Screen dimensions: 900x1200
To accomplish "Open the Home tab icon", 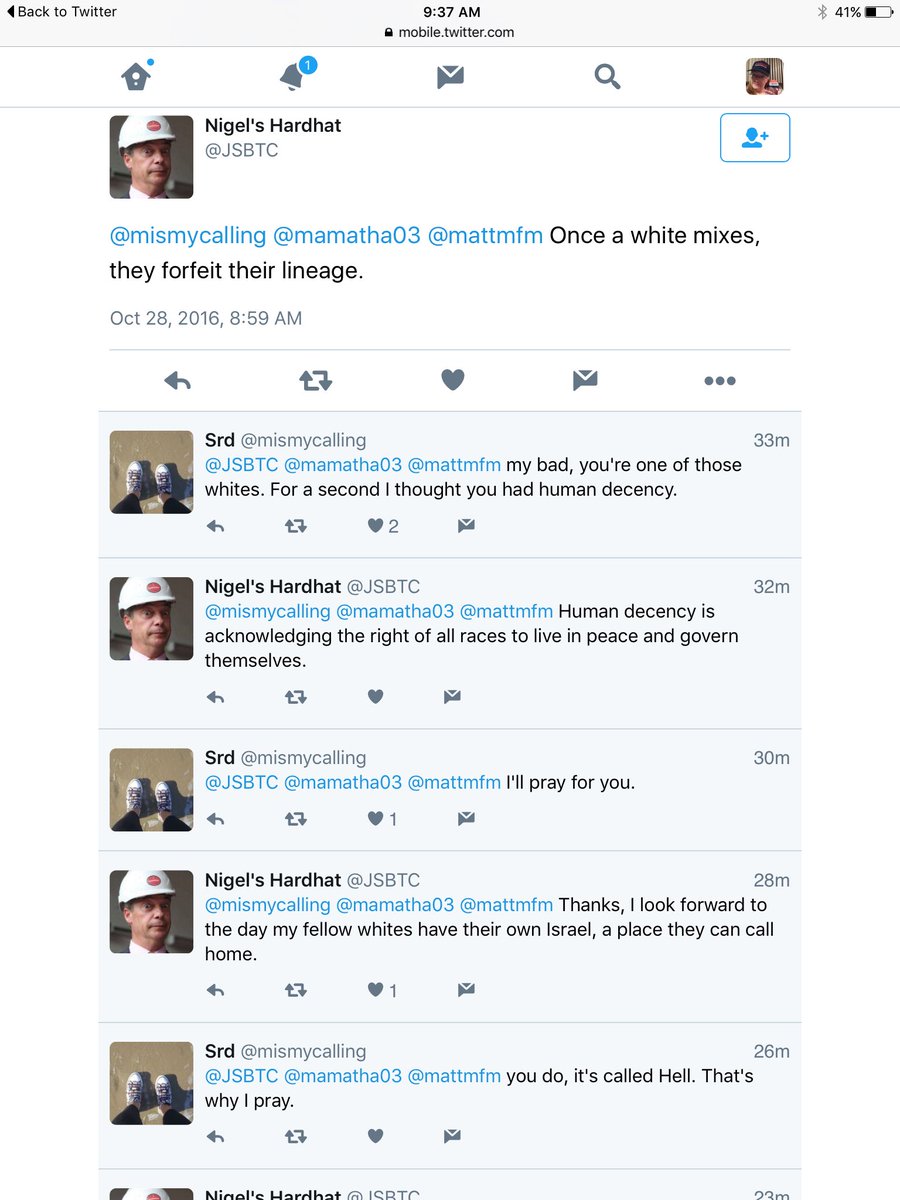I will (136, 76).
